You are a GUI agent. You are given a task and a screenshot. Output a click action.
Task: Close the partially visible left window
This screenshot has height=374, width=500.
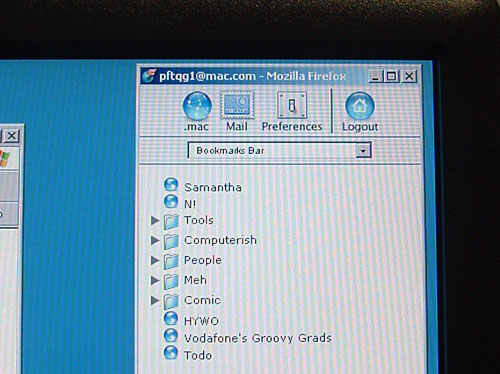[x=12, y=136]
